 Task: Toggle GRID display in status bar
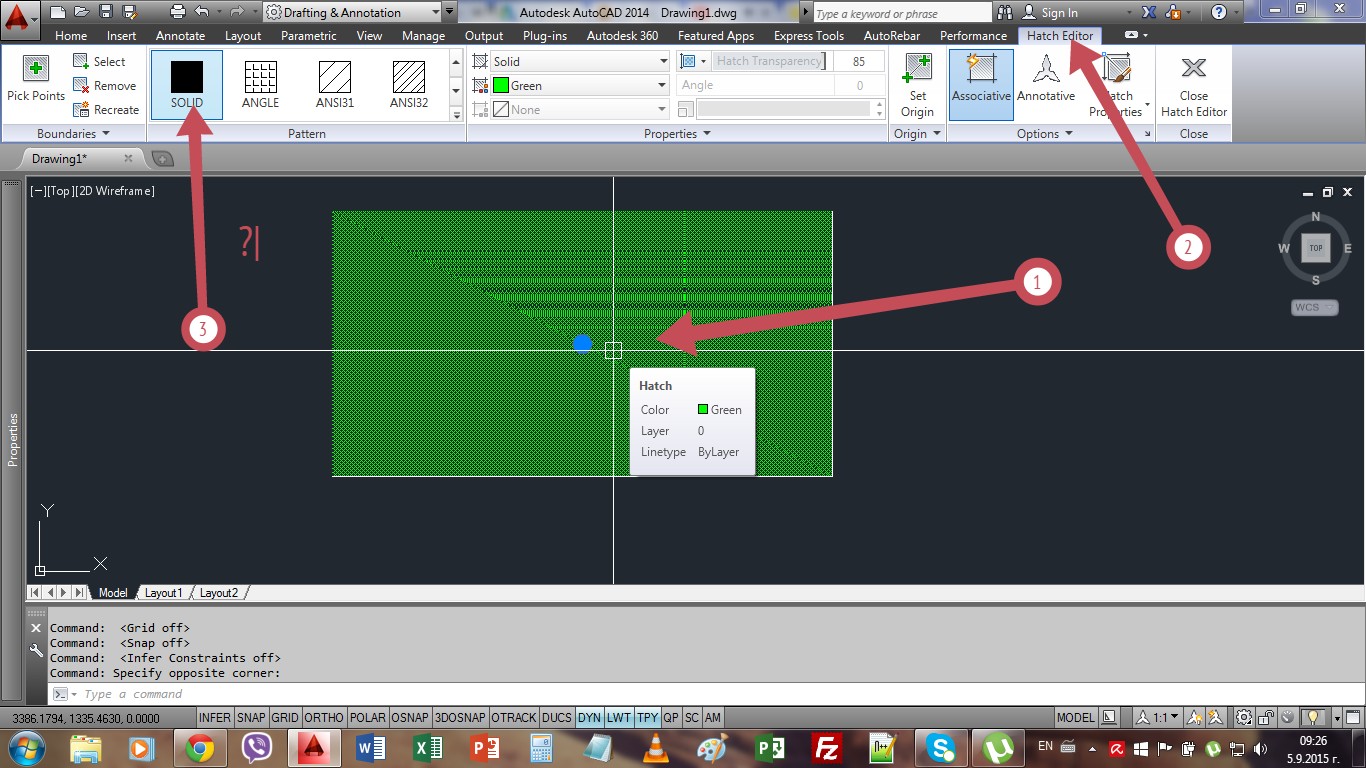[284, 717]
